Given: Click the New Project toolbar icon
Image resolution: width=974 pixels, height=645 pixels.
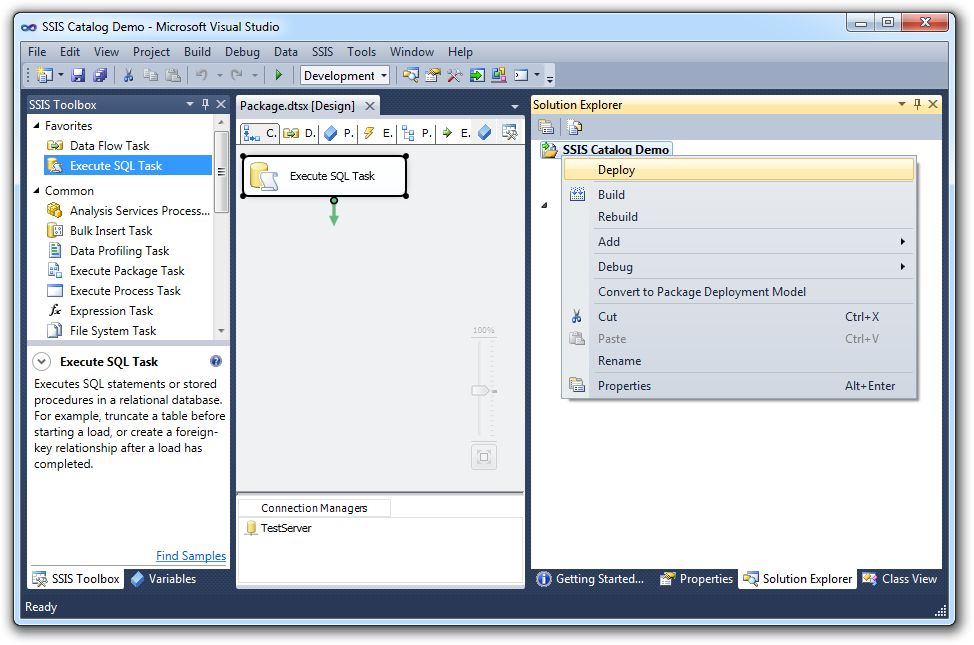Looking at the screenshot, I should coord(45,75).
